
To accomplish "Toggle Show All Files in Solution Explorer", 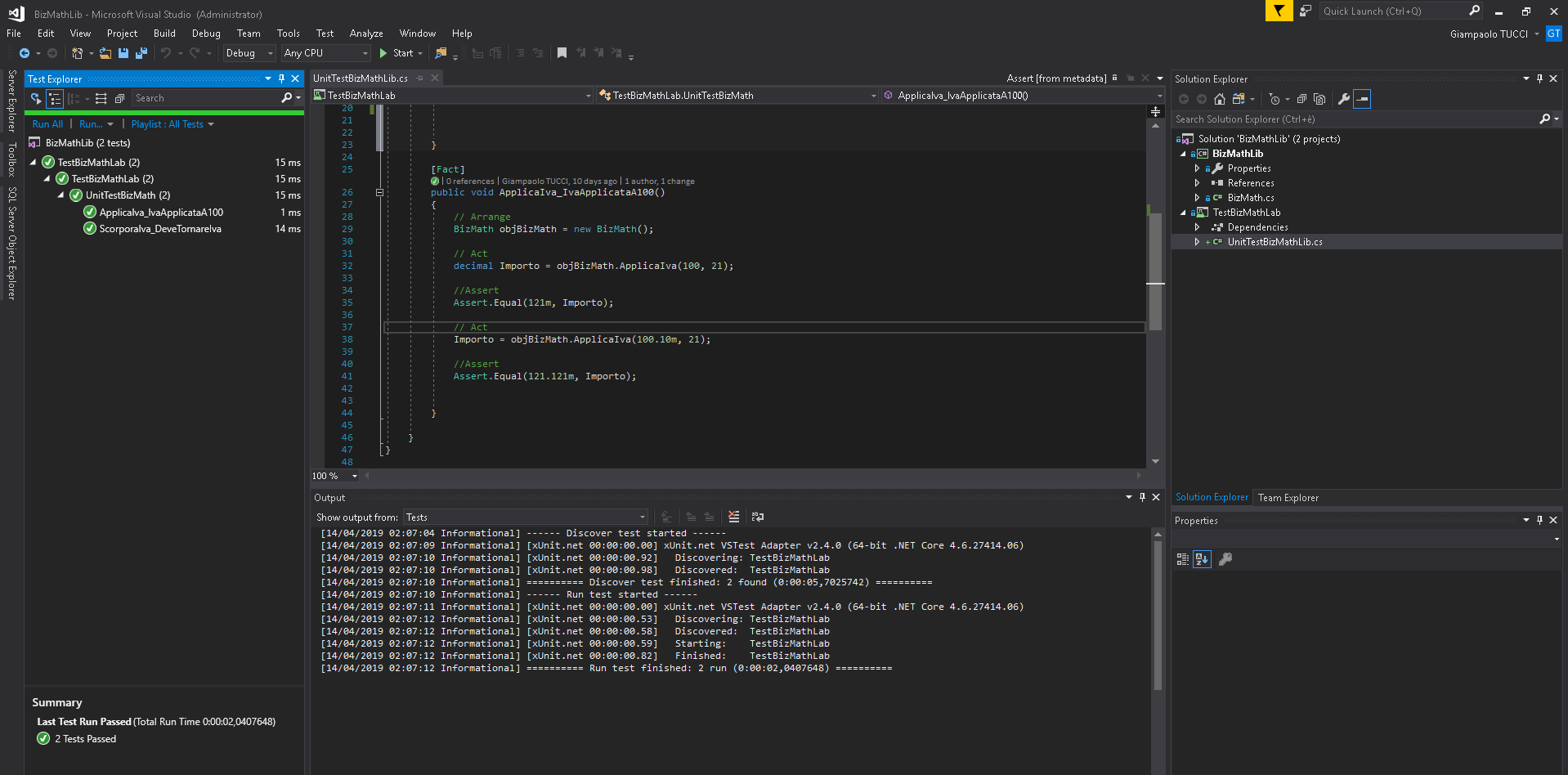I will tap(1319, 99).
